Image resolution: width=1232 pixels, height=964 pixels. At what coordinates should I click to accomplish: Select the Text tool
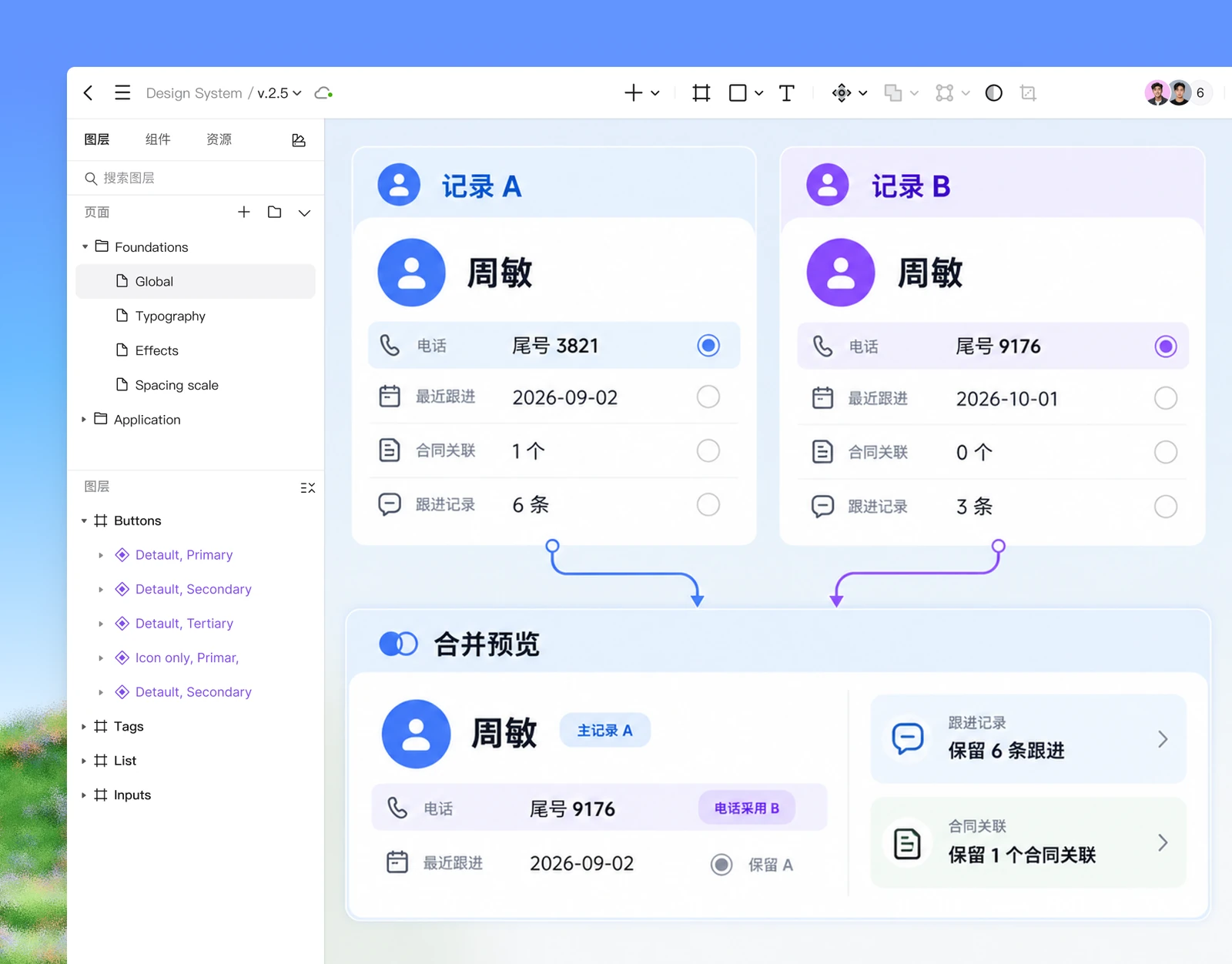tap(786, 93)
